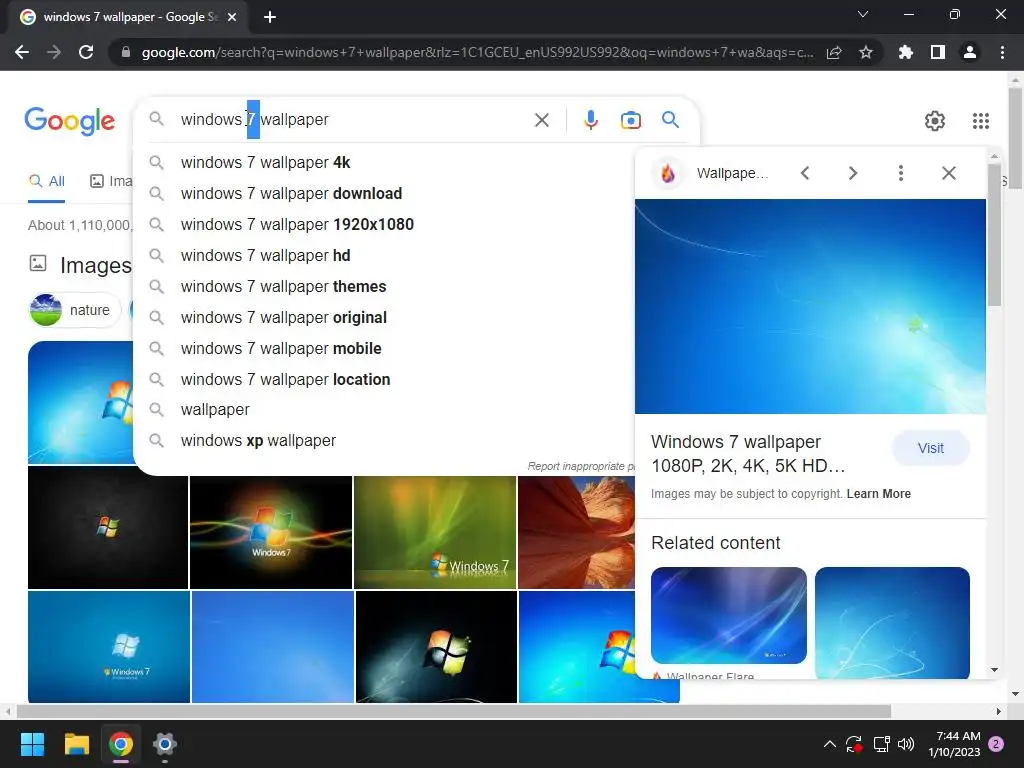This screenshot has width=1024, height=768.
Task: Go to previous image in preview panel
Action: pyautogui.click(x=805, y=173)
